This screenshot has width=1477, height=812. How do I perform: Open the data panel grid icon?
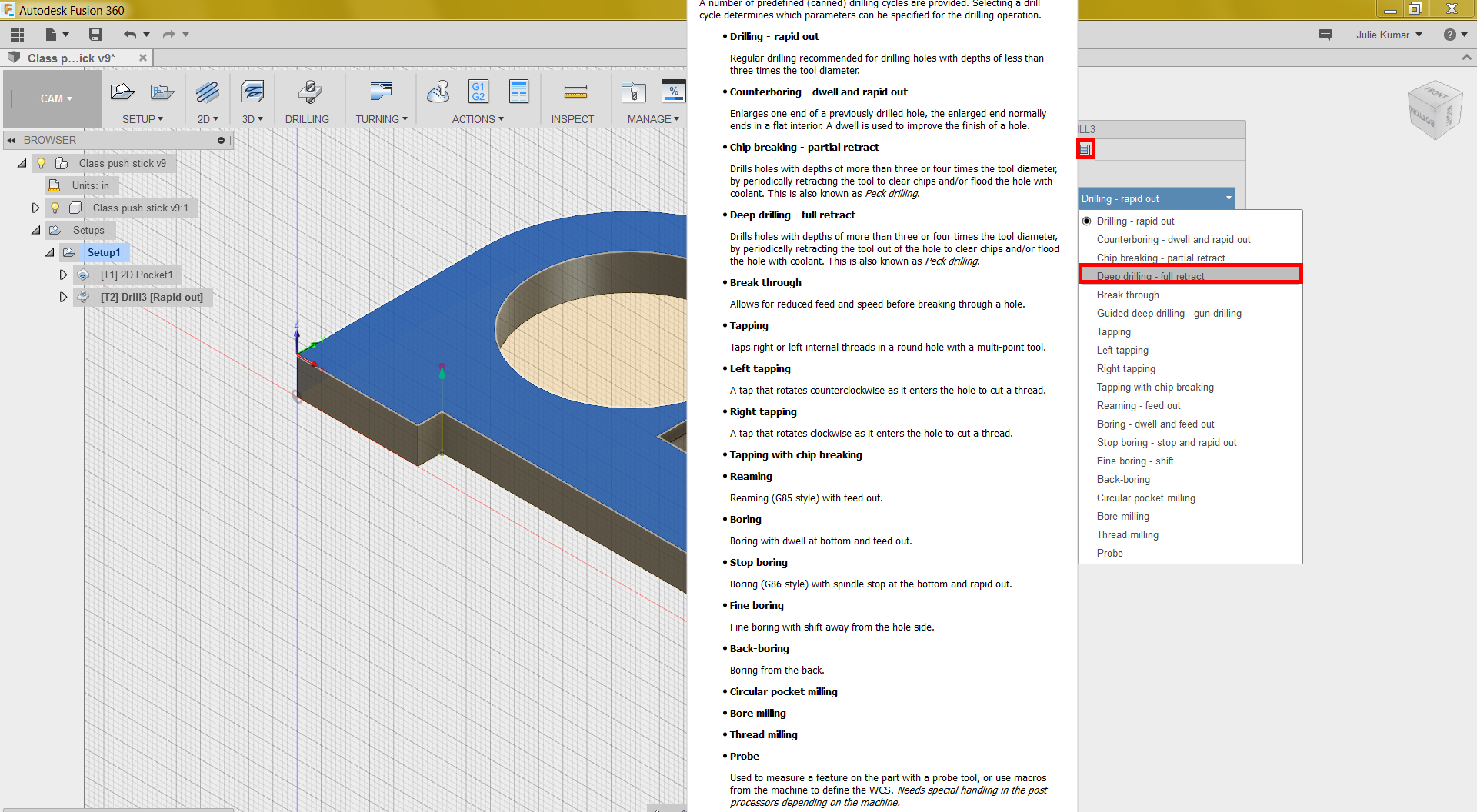tap(18, 35)
